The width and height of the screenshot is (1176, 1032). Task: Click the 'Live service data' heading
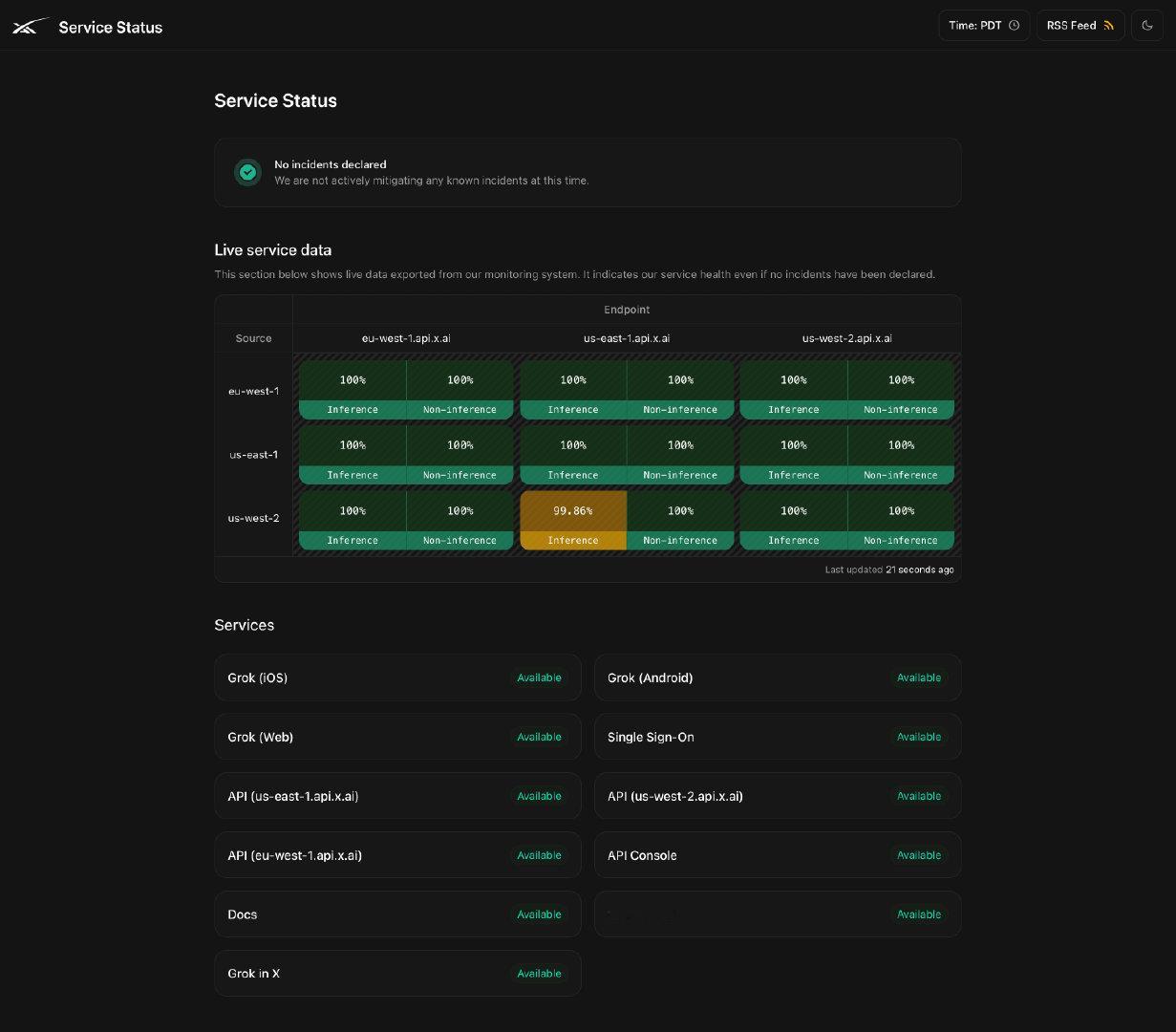coord(273,250)
